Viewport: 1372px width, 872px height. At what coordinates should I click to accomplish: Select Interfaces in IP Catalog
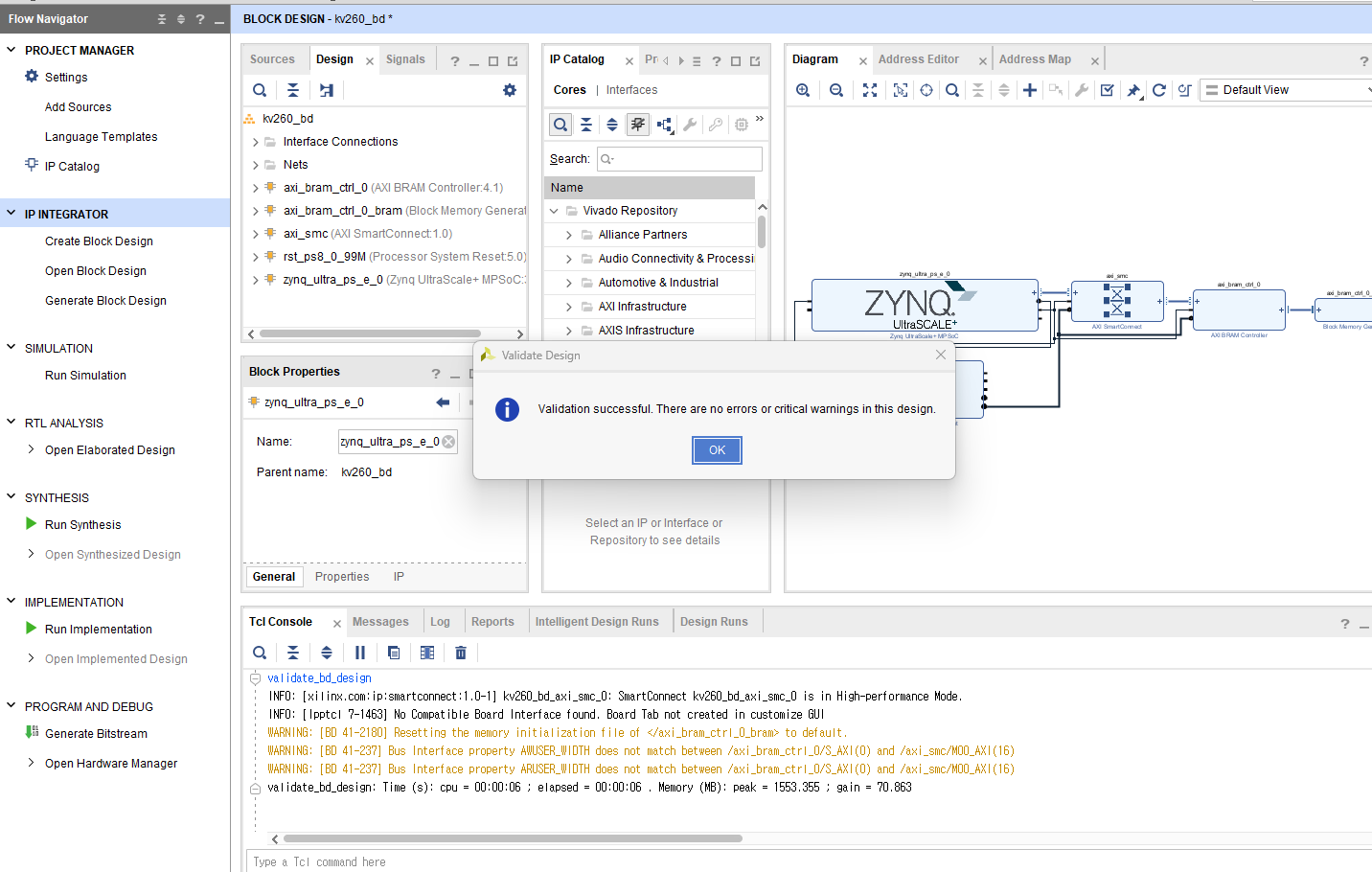point(631,90)
